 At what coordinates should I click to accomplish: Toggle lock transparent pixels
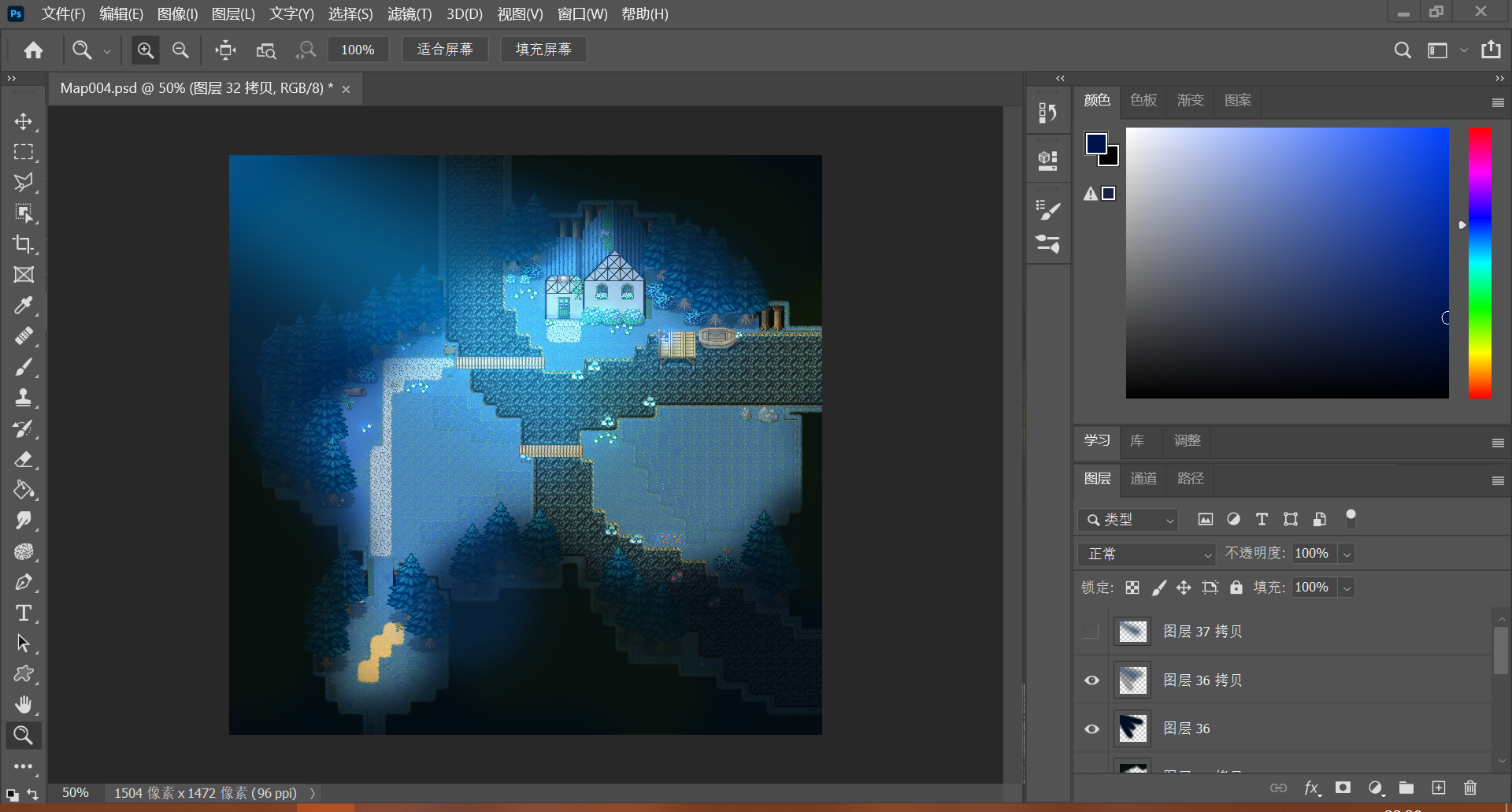(1132, 588)
